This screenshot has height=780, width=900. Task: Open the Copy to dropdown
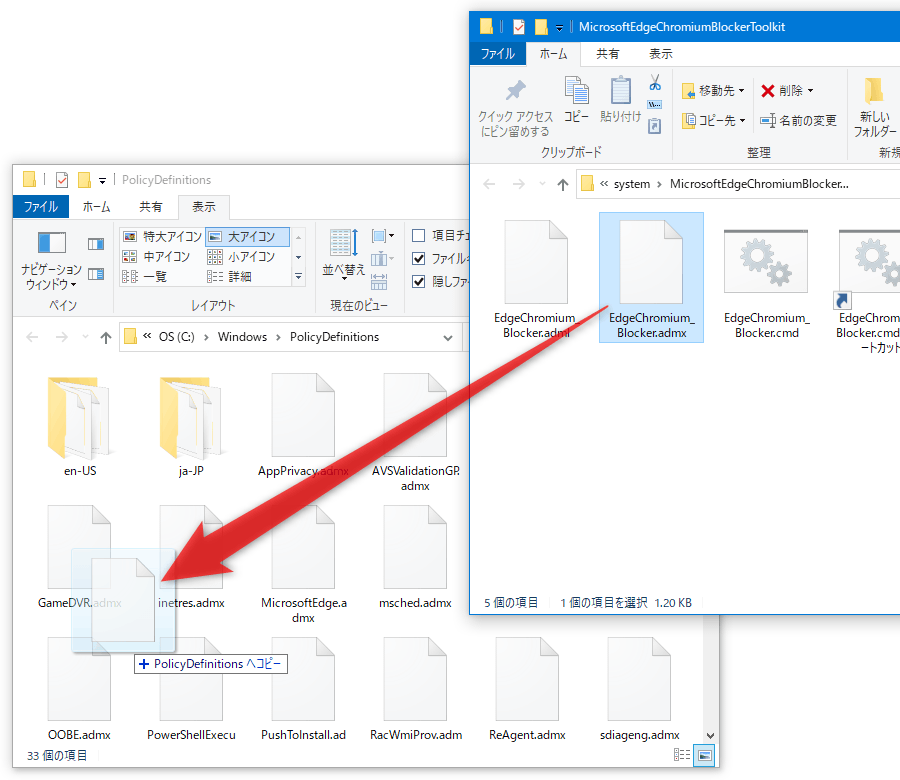point(713,121)
